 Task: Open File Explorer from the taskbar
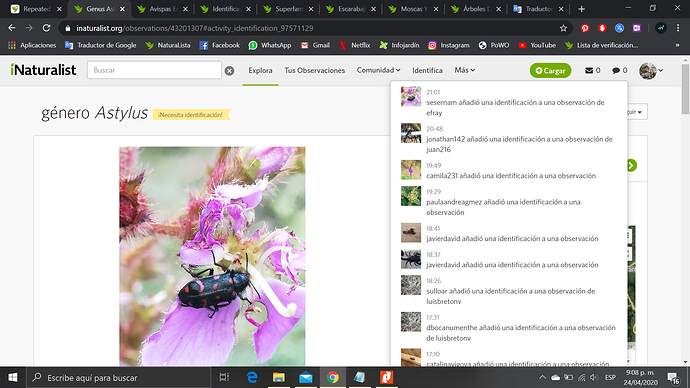(x=279, y=377)
